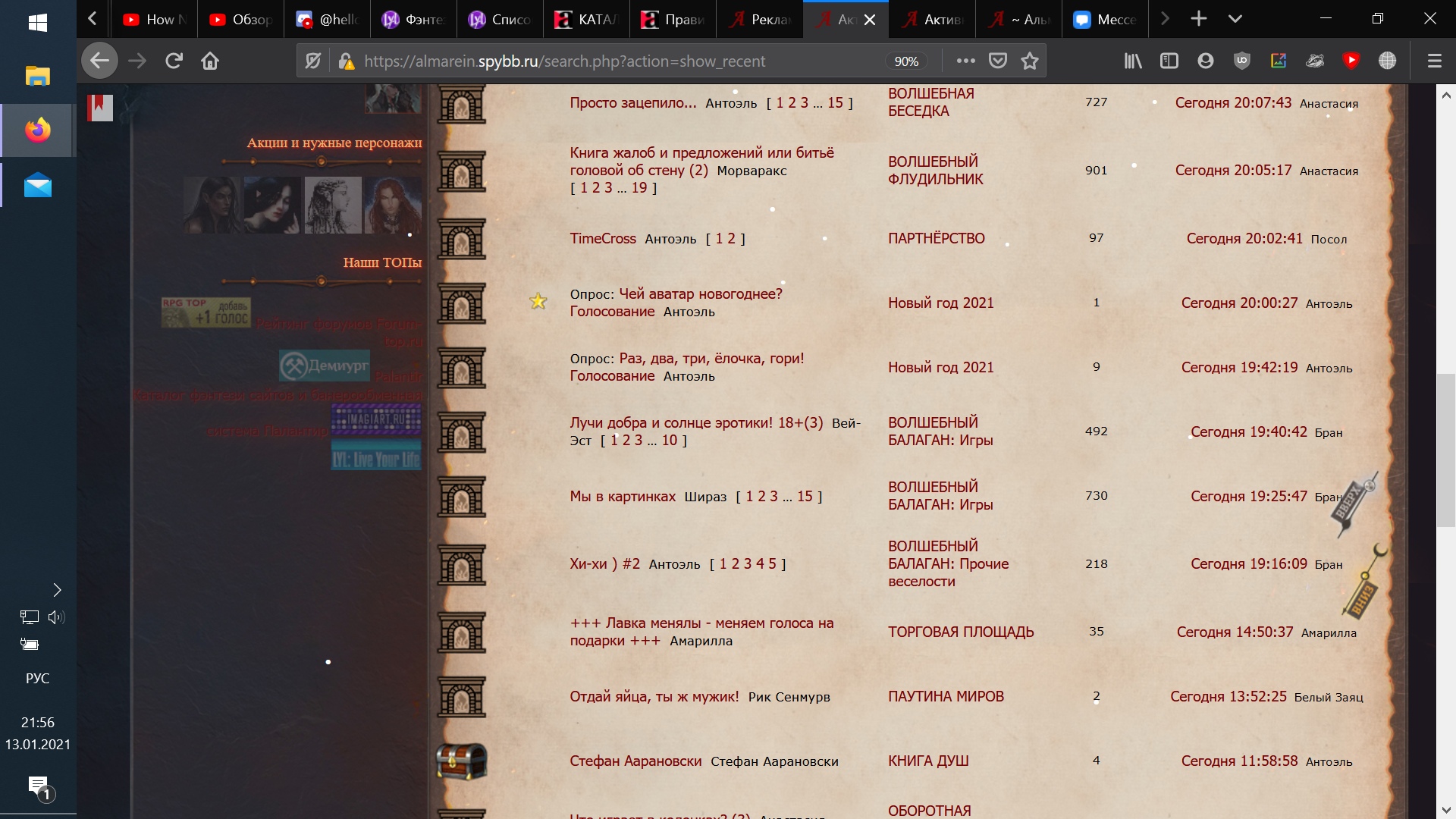Open Firefox library icon in toolbar

click(x=1132, y=61)
